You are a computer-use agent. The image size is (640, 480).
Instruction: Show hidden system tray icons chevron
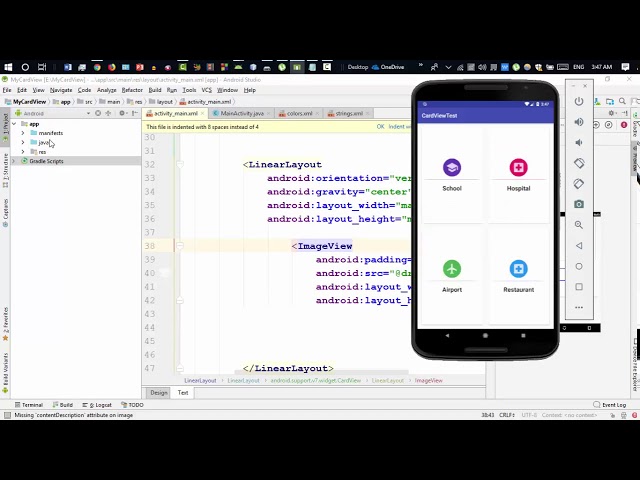pos(448,67)
